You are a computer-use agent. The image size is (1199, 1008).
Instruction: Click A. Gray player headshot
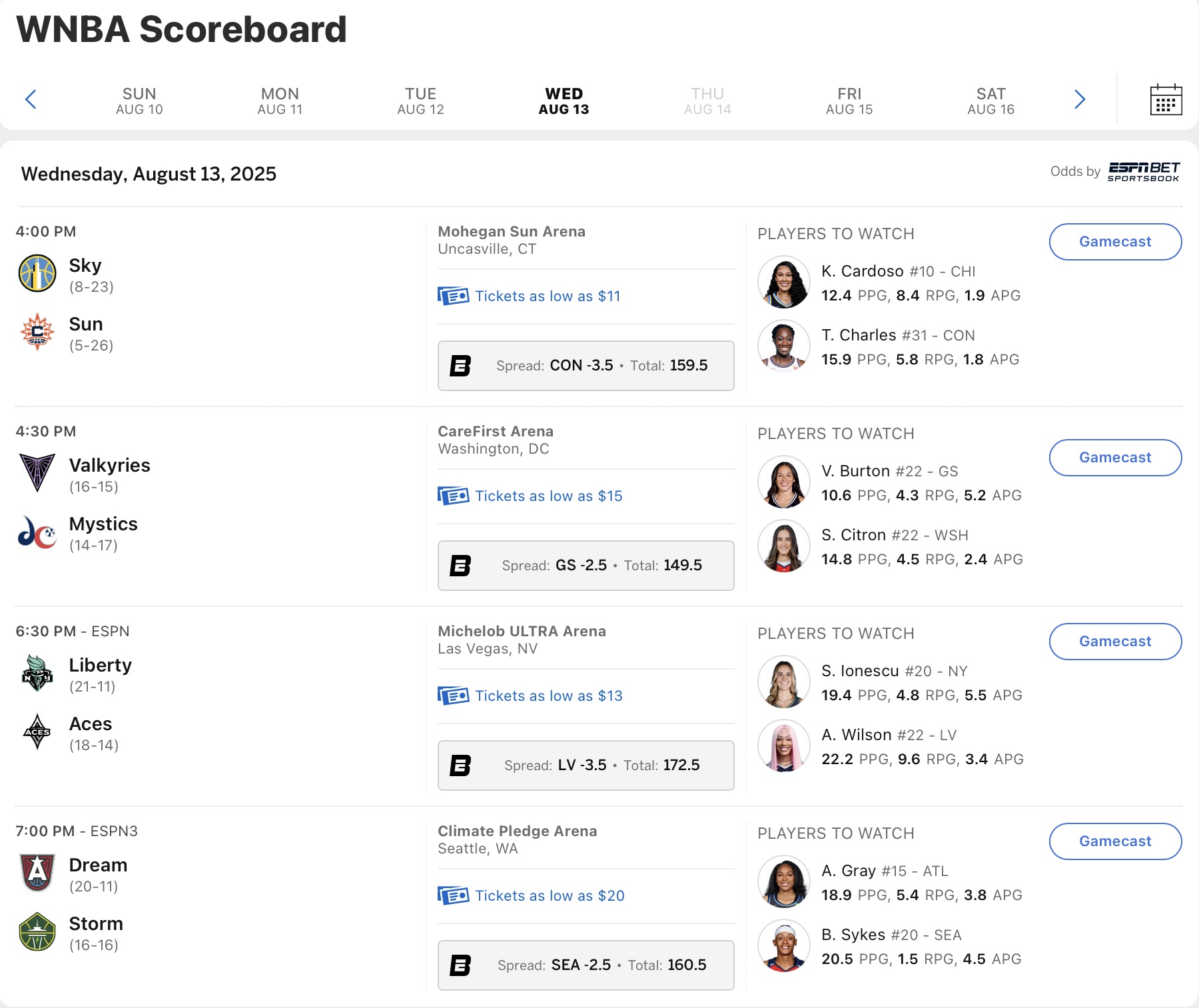tap(784, 881)
